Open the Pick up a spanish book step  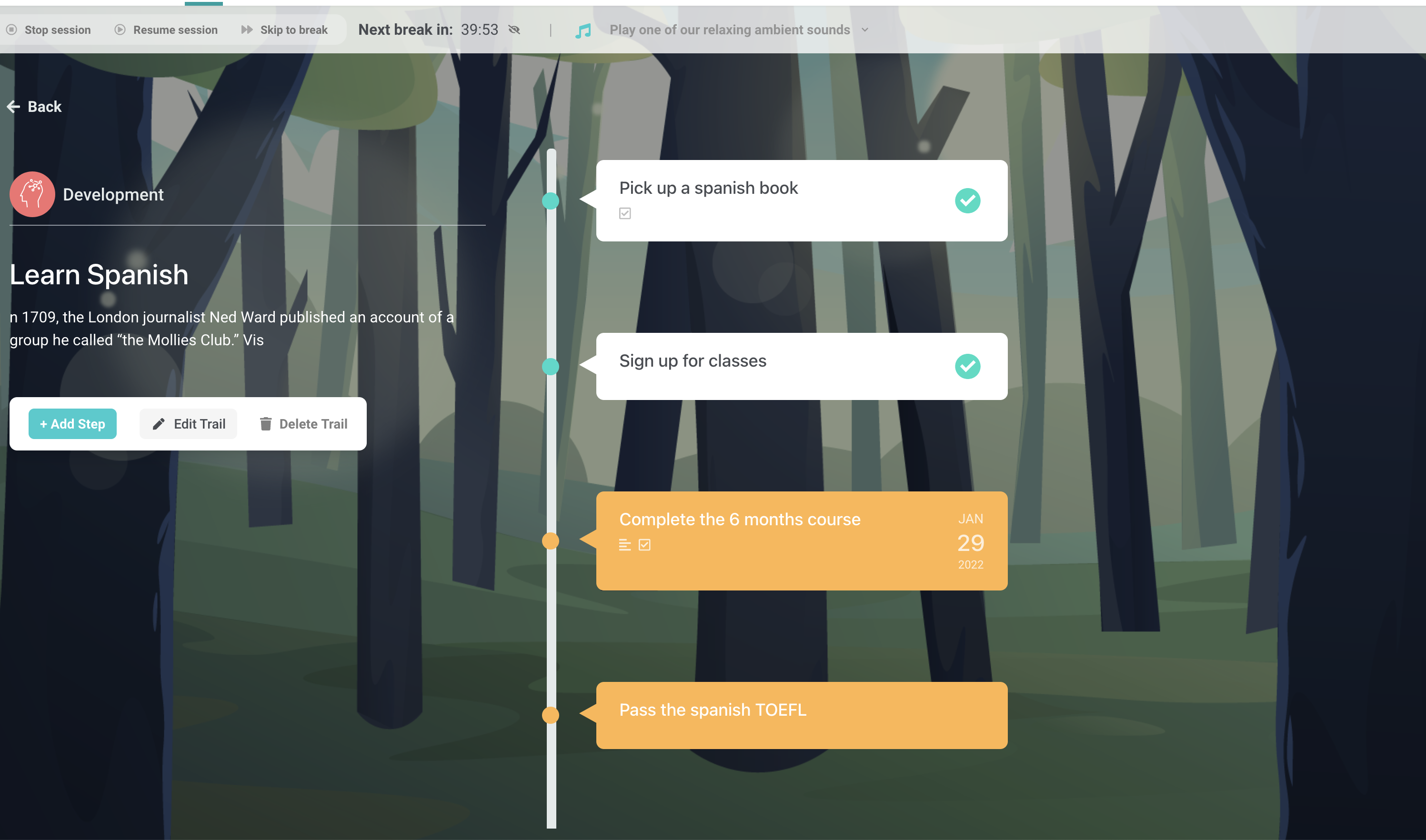coord(802,201)
